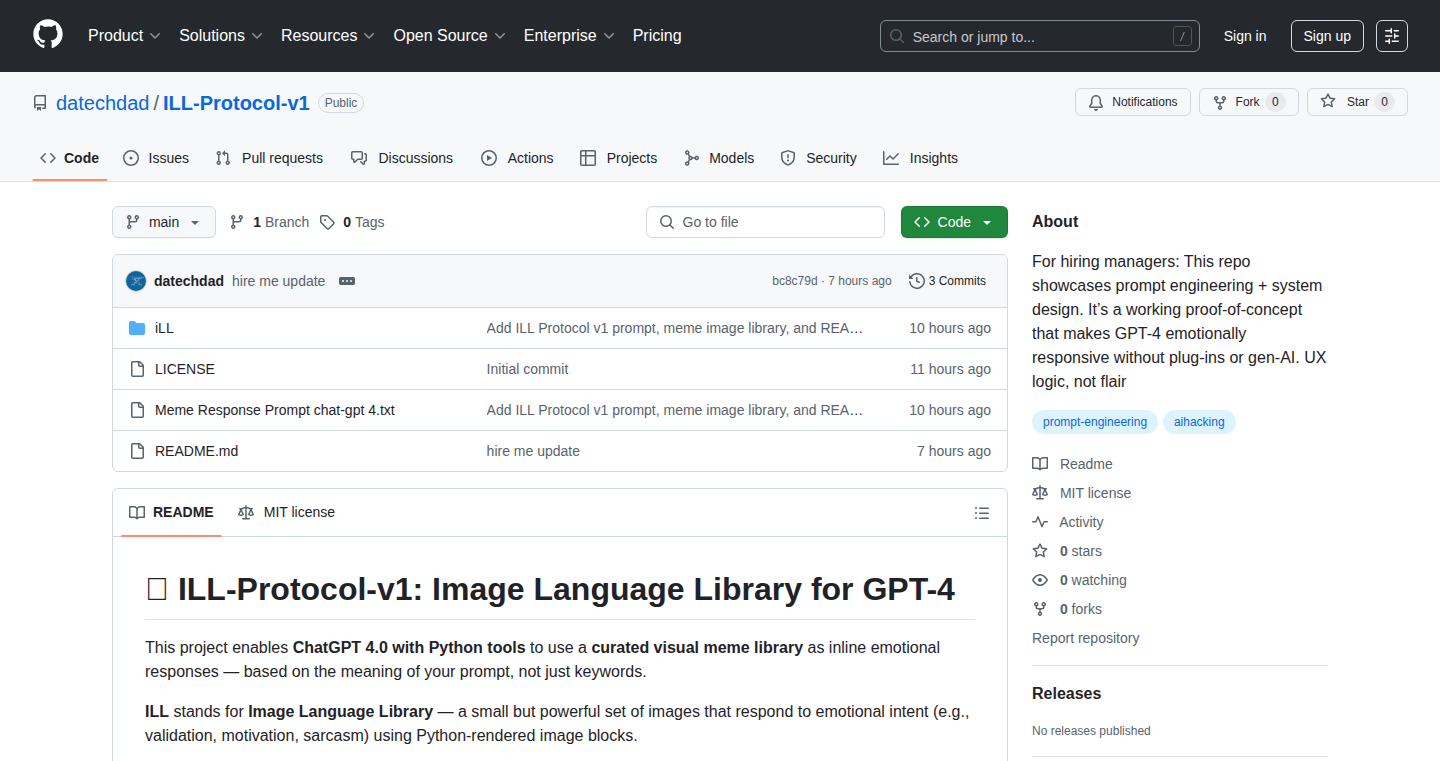This screenshot has width=1440, height=761.
Task: Switch to the Insights tab
Action: pos(920,158)
